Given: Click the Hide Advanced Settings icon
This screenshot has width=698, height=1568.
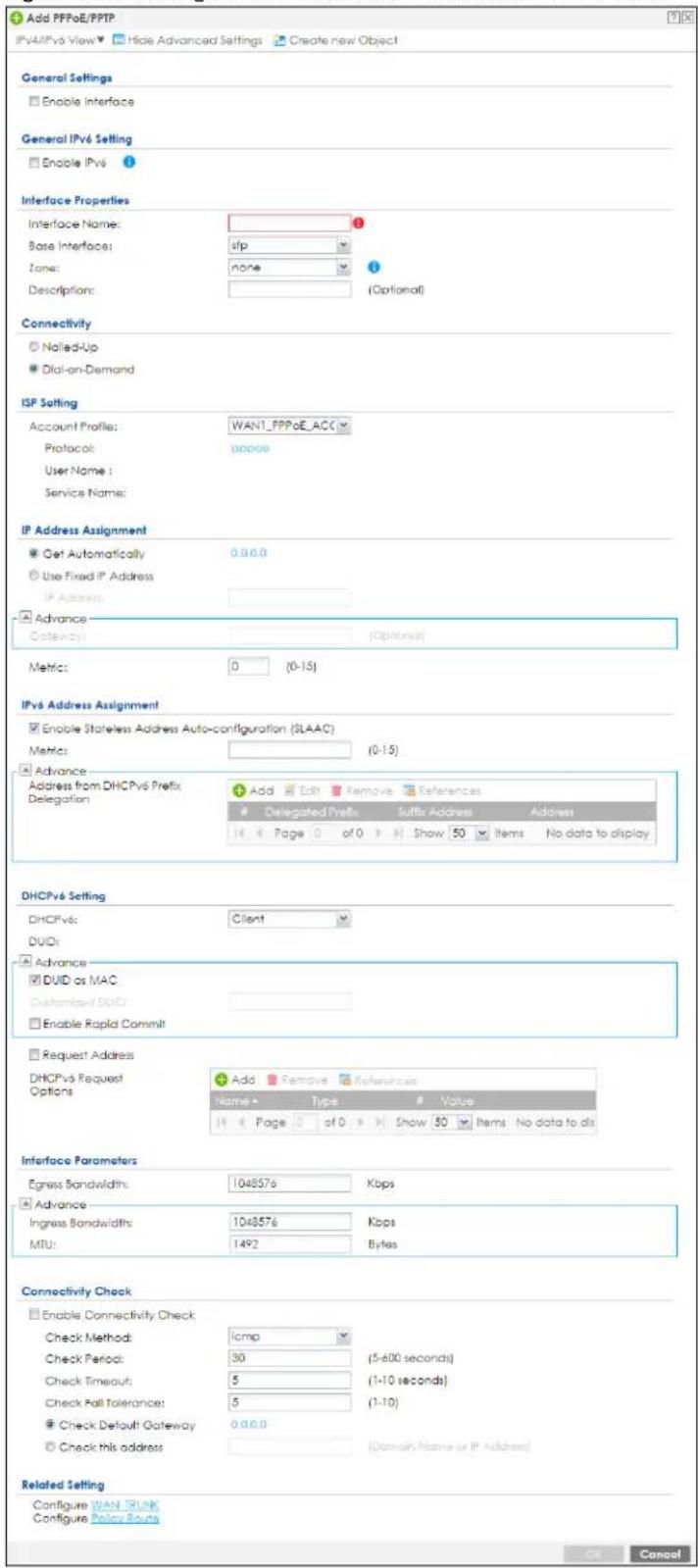Looking at the screenshot, I should click(118, 40).
